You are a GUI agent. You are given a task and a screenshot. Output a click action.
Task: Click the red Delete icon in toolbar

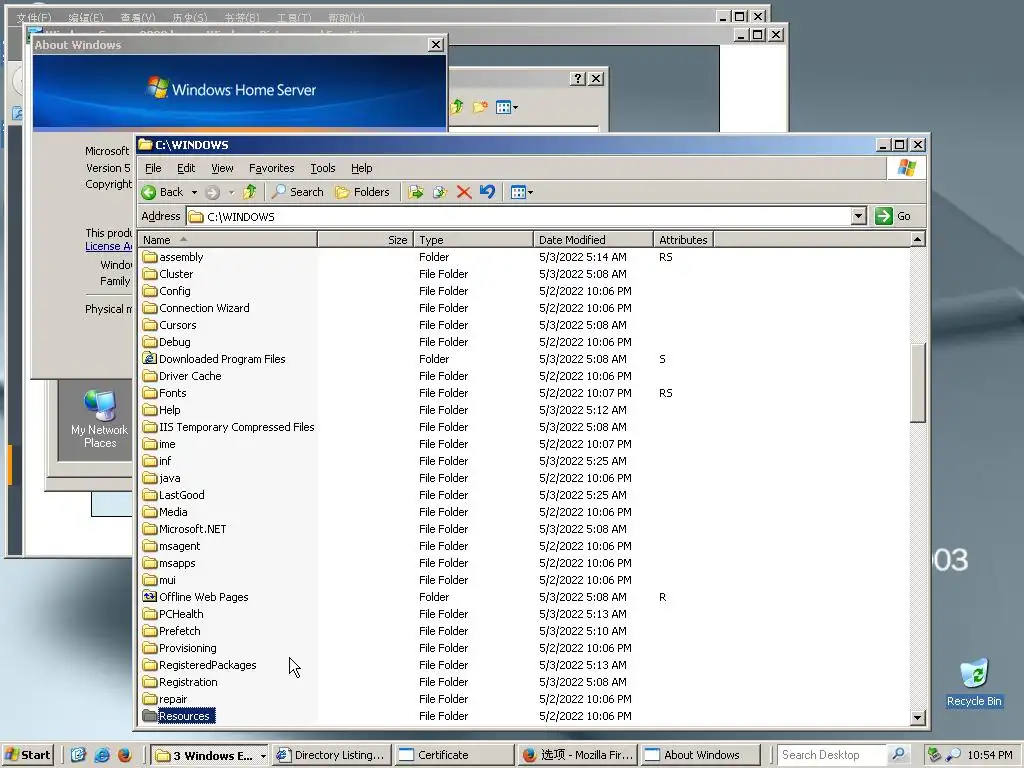464,192
